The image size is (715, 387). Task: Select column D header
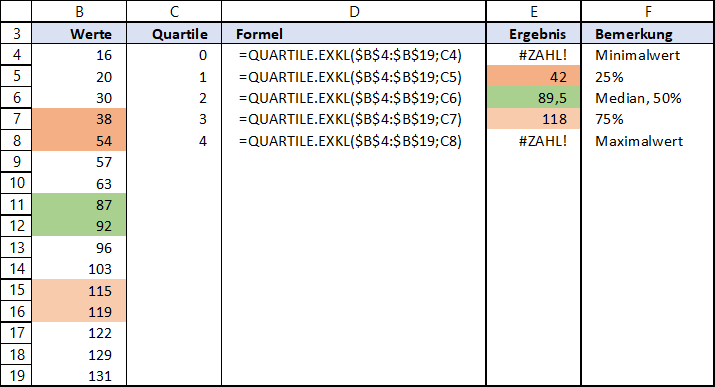(354, 11)
